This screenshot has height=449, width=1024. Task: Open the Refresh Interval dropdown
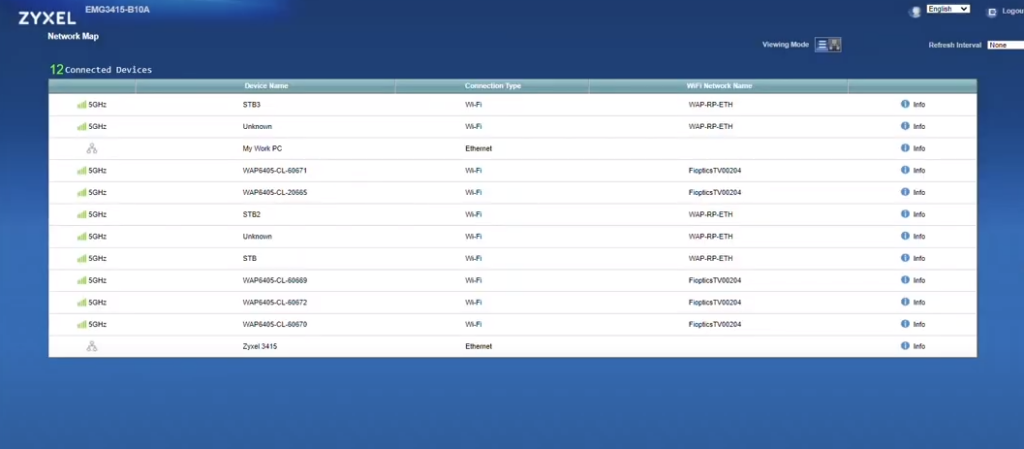pyautogui.click(x=1004, y=45)
